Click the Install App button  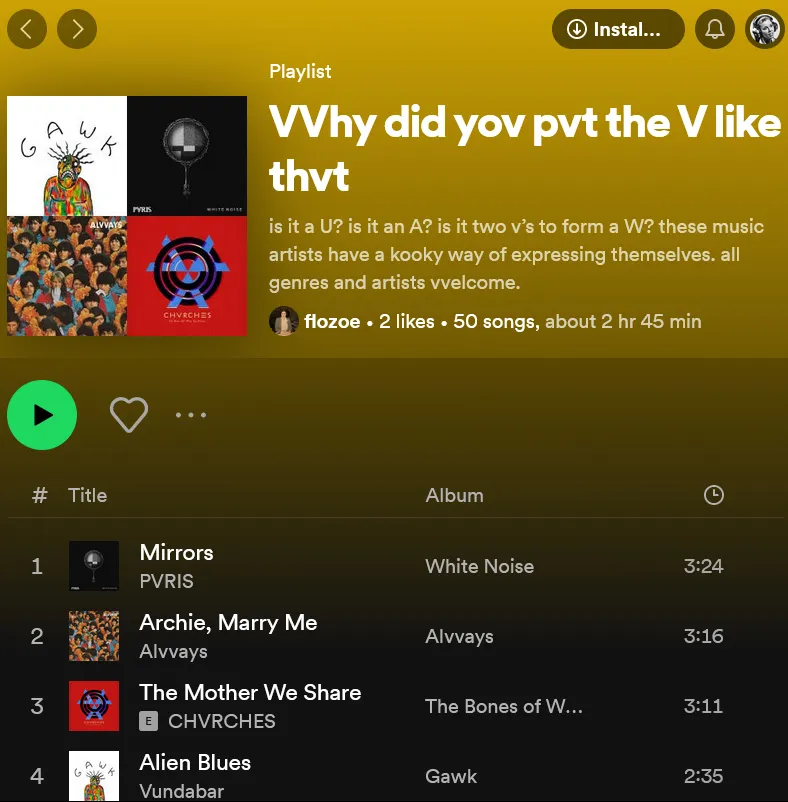pos(618,29)
